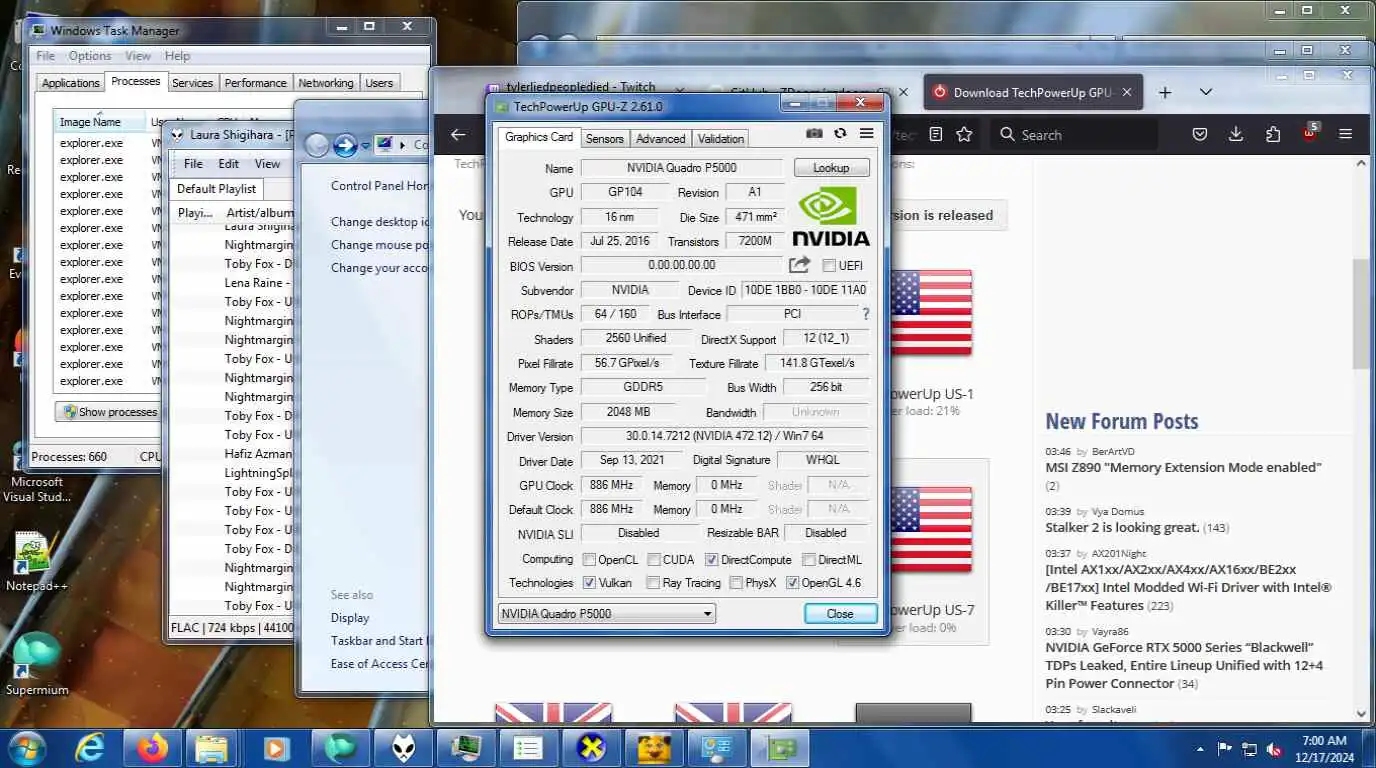Open MSI Z890 Memory Extension Mode post
This screenshot has height=768, width=1376.
(x=1183, y=467)
